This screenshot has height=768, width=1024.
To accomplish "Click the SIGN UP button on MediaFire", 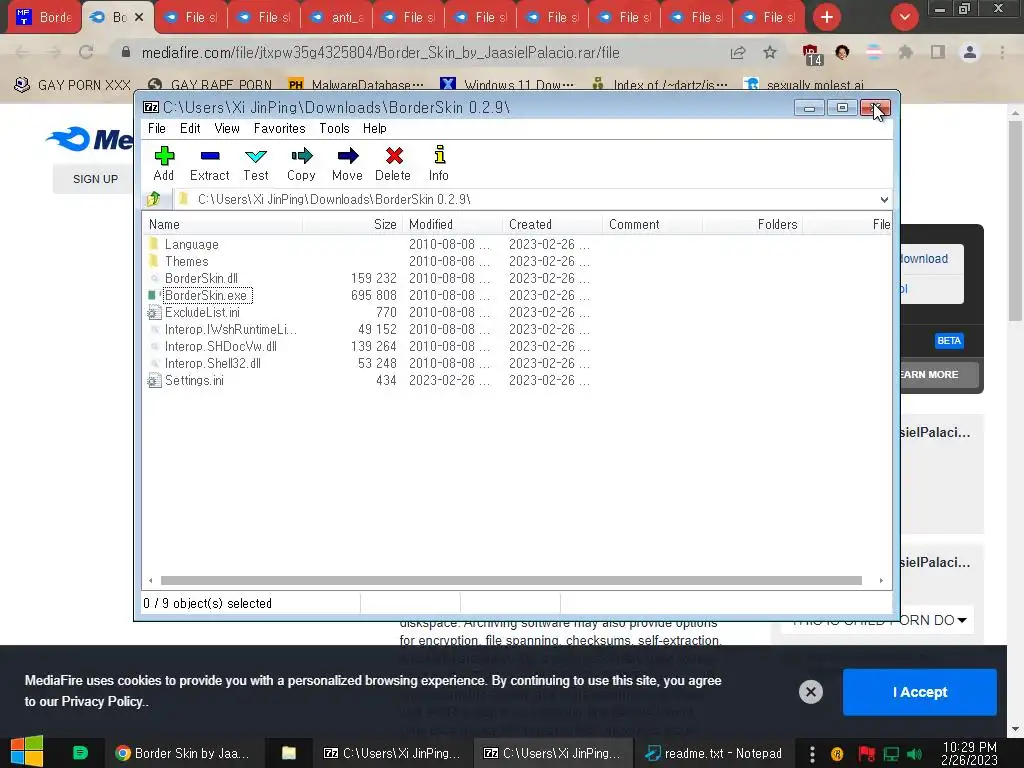I will (95, 179).
